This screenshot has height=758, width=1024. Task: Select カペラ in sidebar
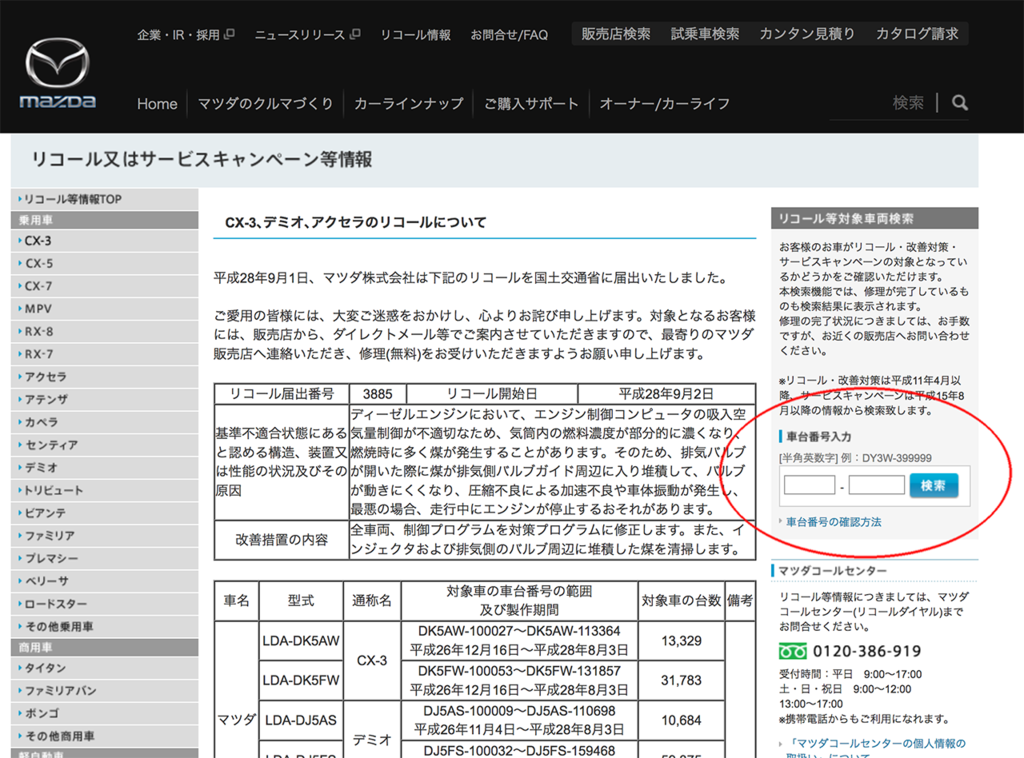(x=104, y=422)
